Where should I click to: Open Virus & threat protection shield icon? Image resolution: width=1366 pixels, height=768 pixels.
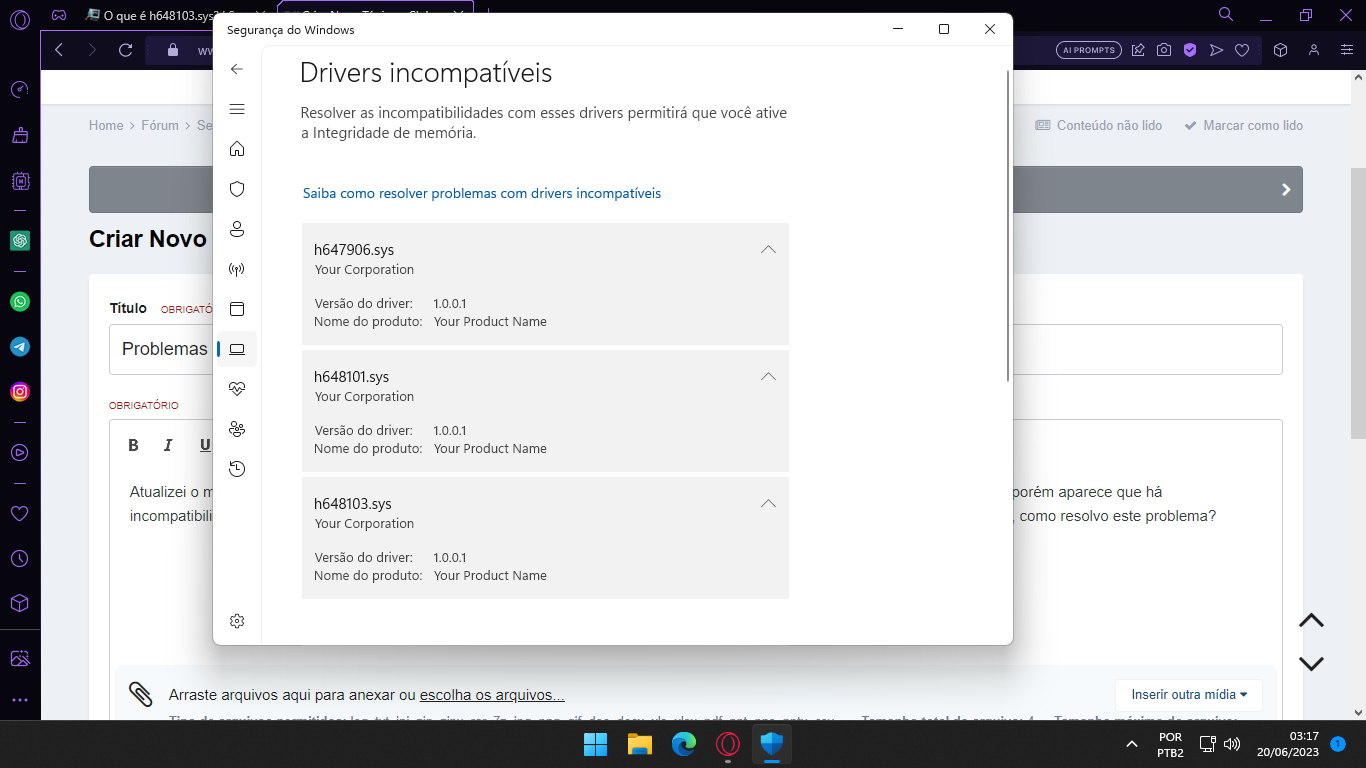pyautogui.click(x=237, y=189)
